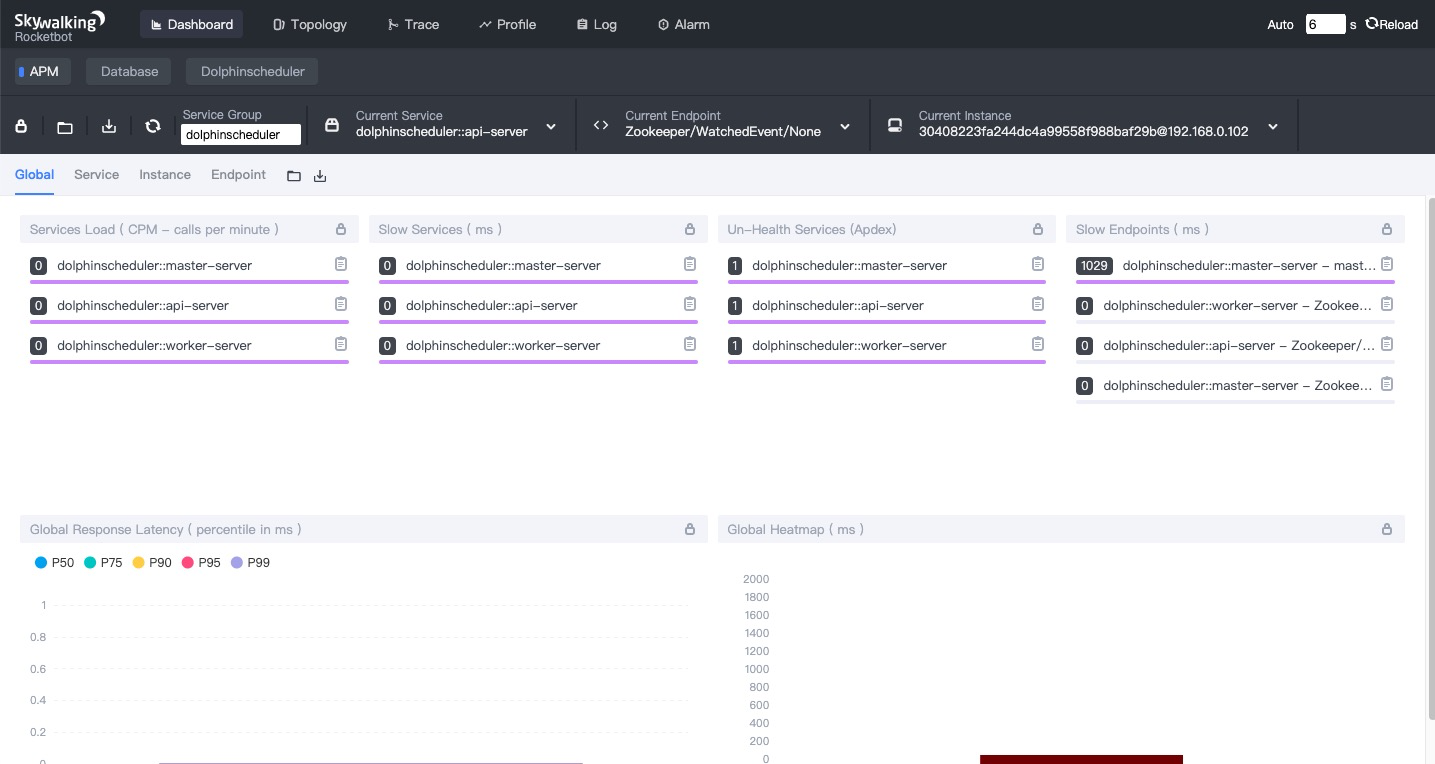Toggle lock on Slow Services panel
The height and width of the screenshot is (764, 1435).
(x=690, y=229)
